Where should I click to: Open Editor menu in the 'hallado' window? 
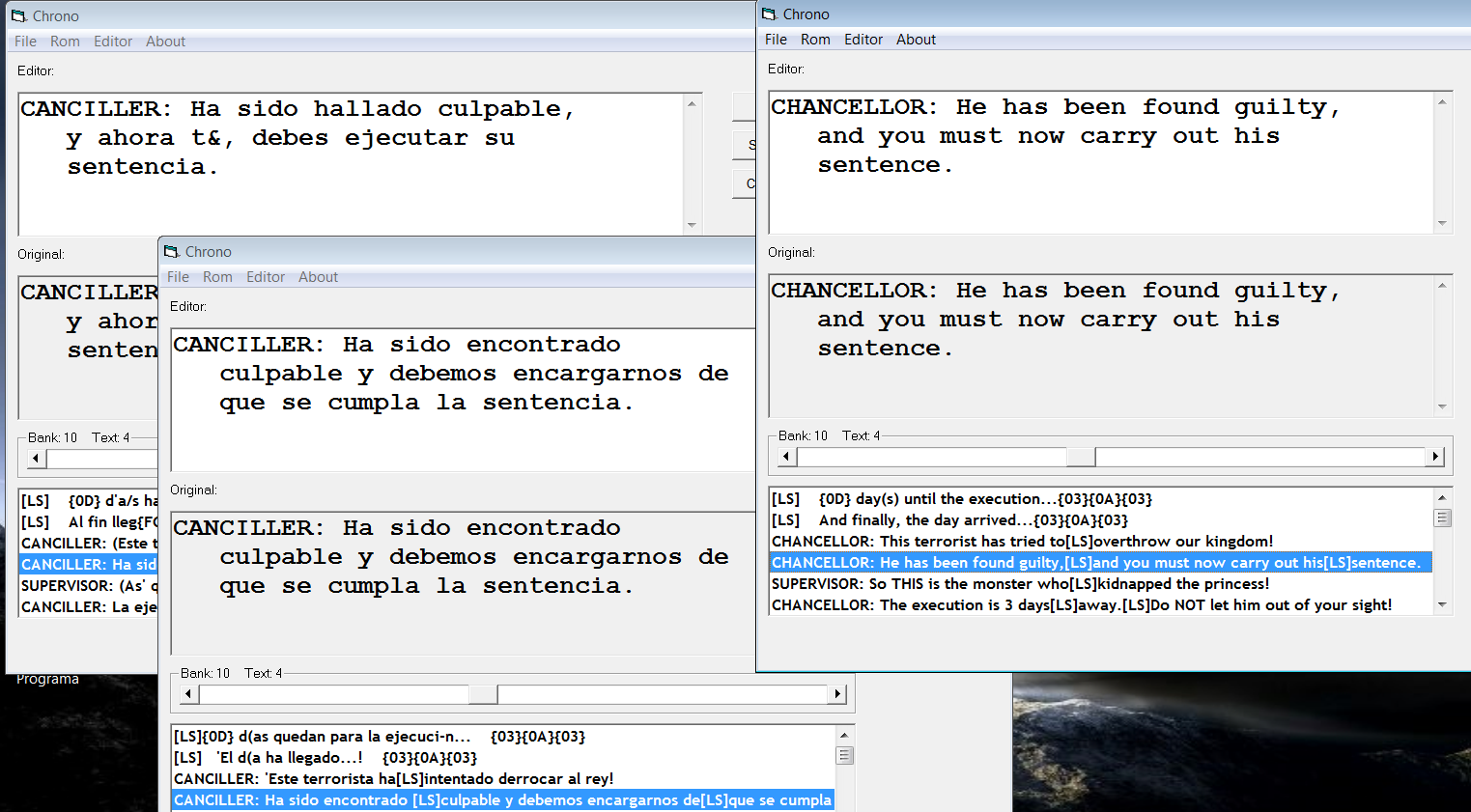click(113, 42)
